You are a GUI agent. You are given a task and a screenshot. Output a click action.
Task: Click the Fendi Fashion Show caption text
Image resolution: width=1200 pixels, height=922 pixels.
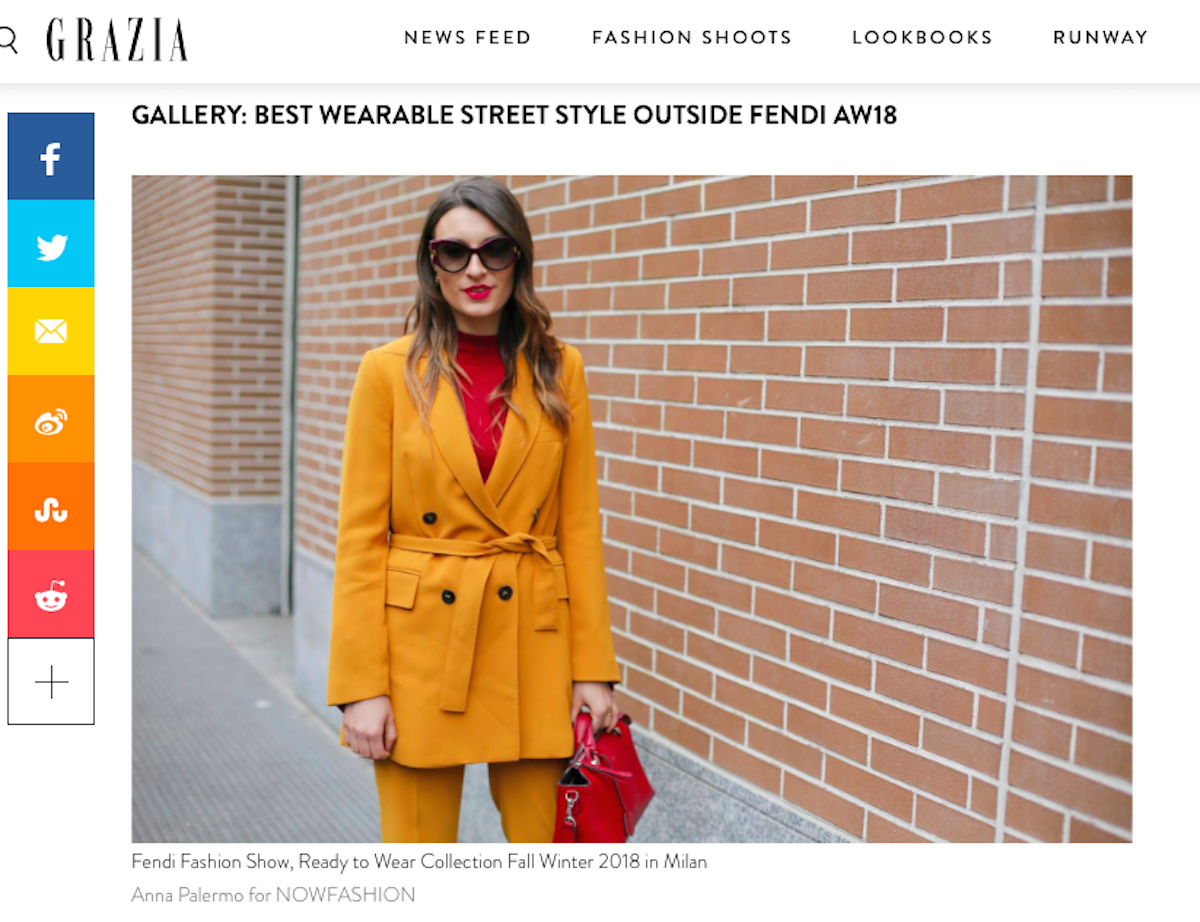(x=419, y=861)
